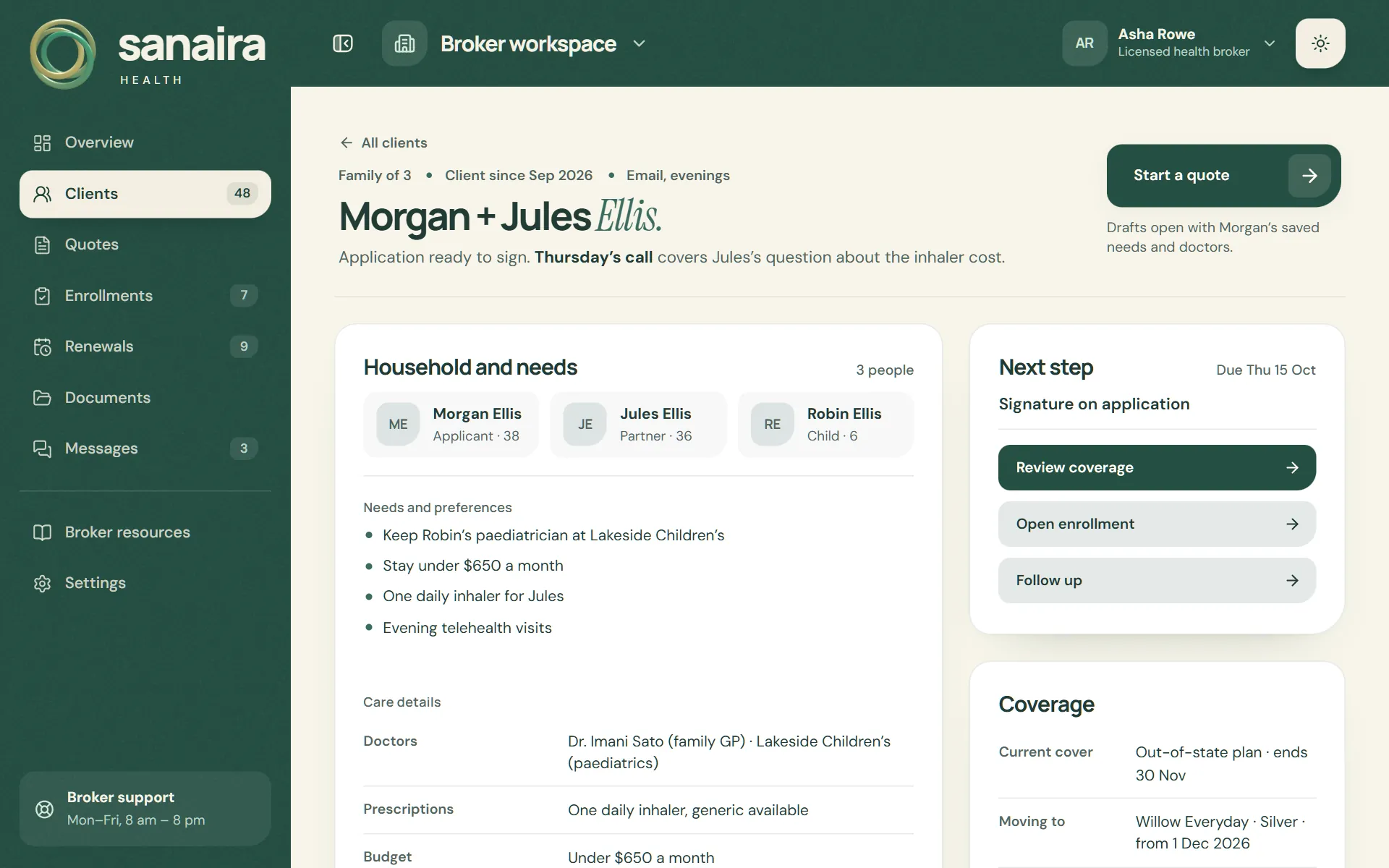The height and width of the screenshot is (868, 1389).
Task: Click the '3 people' household count
Action: coord(884,370)
